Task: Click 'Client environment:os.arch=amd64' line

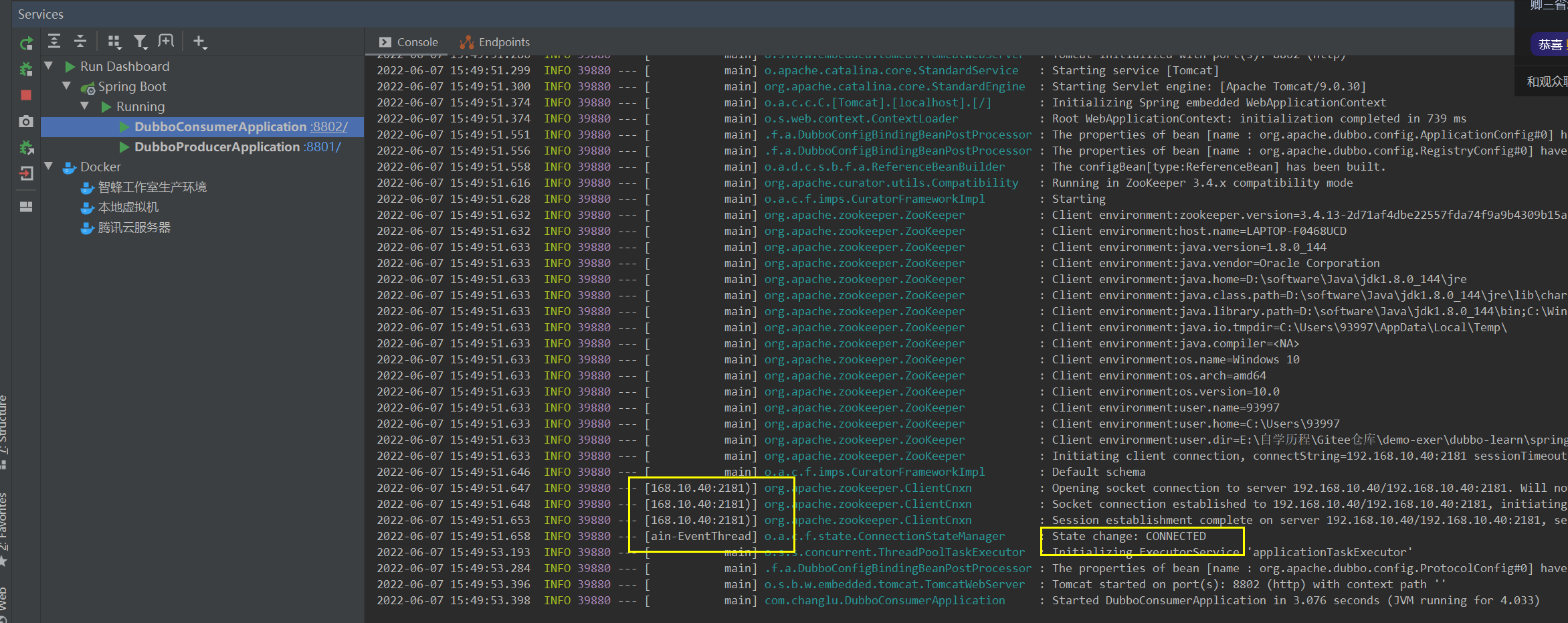Action: [1159, 375]
